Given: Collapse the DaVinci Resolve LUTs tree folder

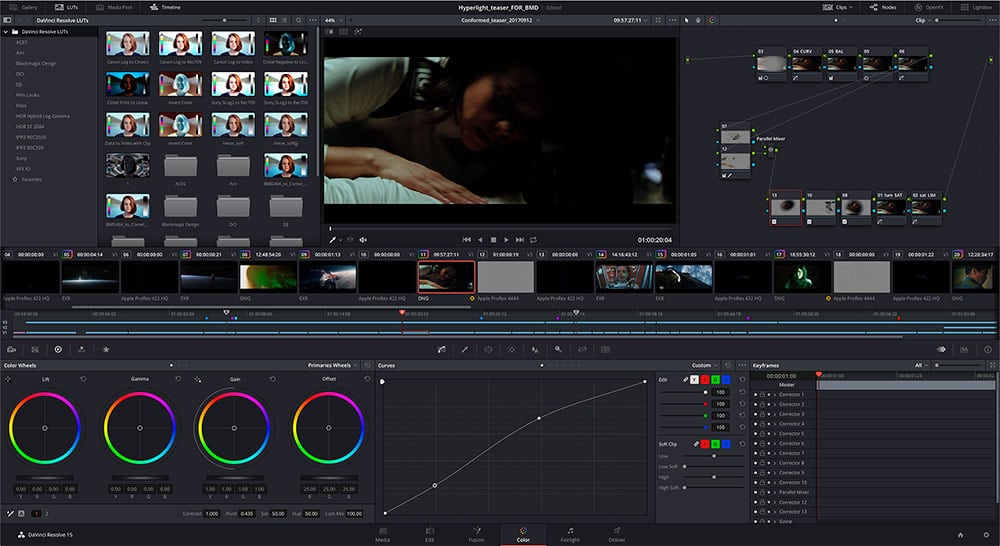Looking at the screenshot, I should click(x=6, y=31).
